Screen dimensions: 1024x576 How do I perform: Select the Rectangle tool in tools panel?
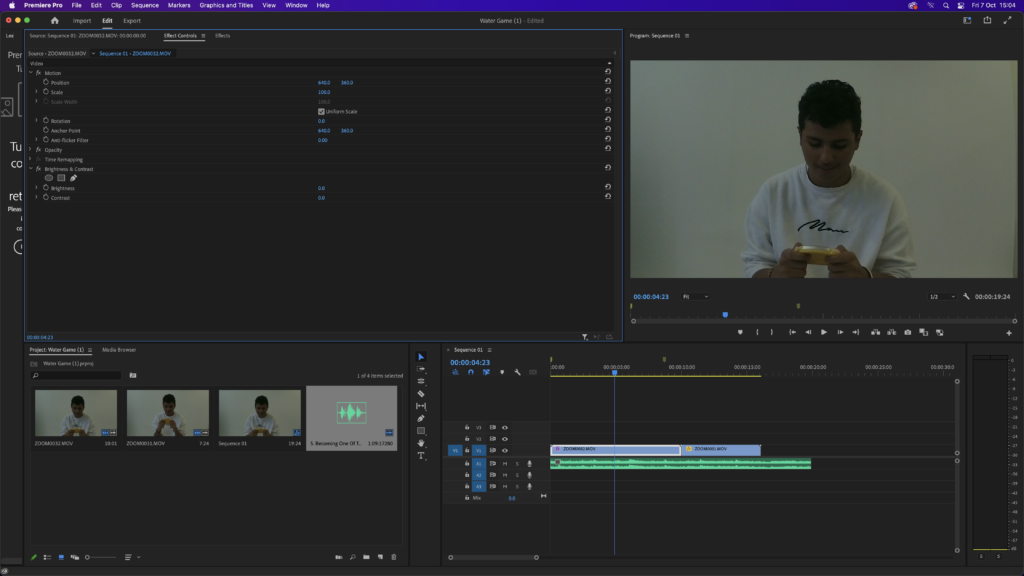pyautogui.click(x=421, y=431)
